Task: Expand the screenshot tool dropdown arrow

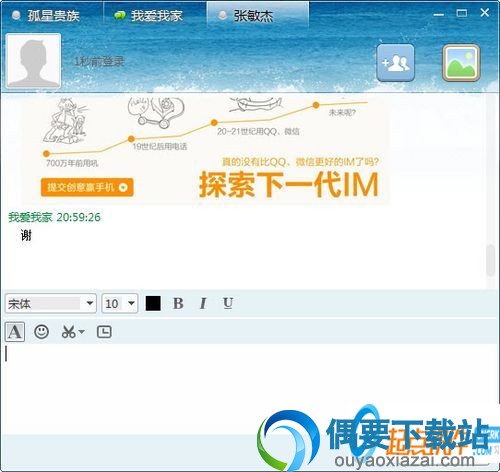Action: tap(82, 332)
